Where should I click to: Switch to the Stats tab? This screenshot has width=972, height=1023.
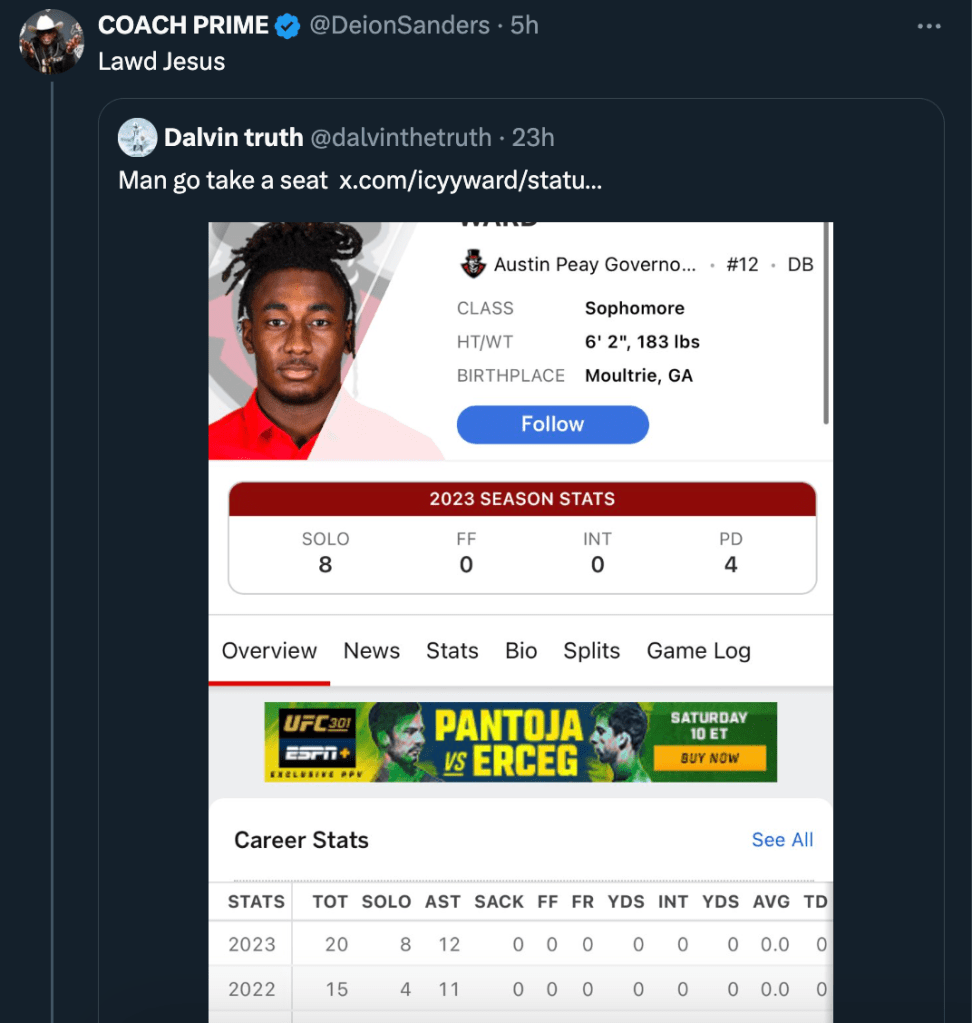pos(452,651)
